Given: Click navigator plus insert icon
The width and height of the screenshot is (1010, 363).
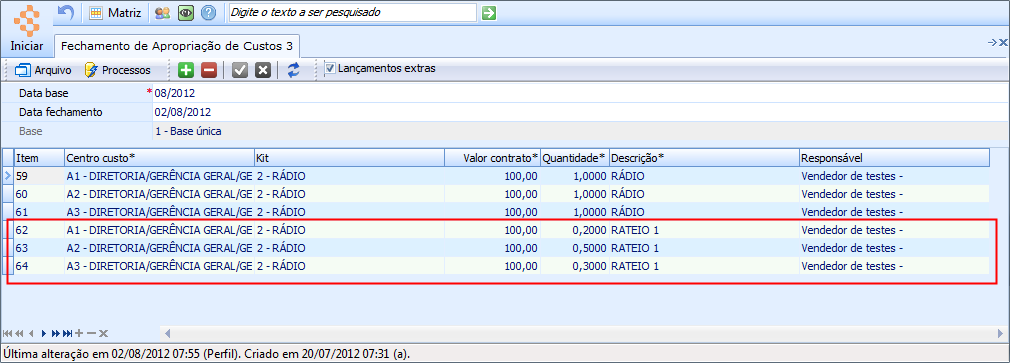Looking at the screenshot, I should pyautogui.click(x=79, y=333).
